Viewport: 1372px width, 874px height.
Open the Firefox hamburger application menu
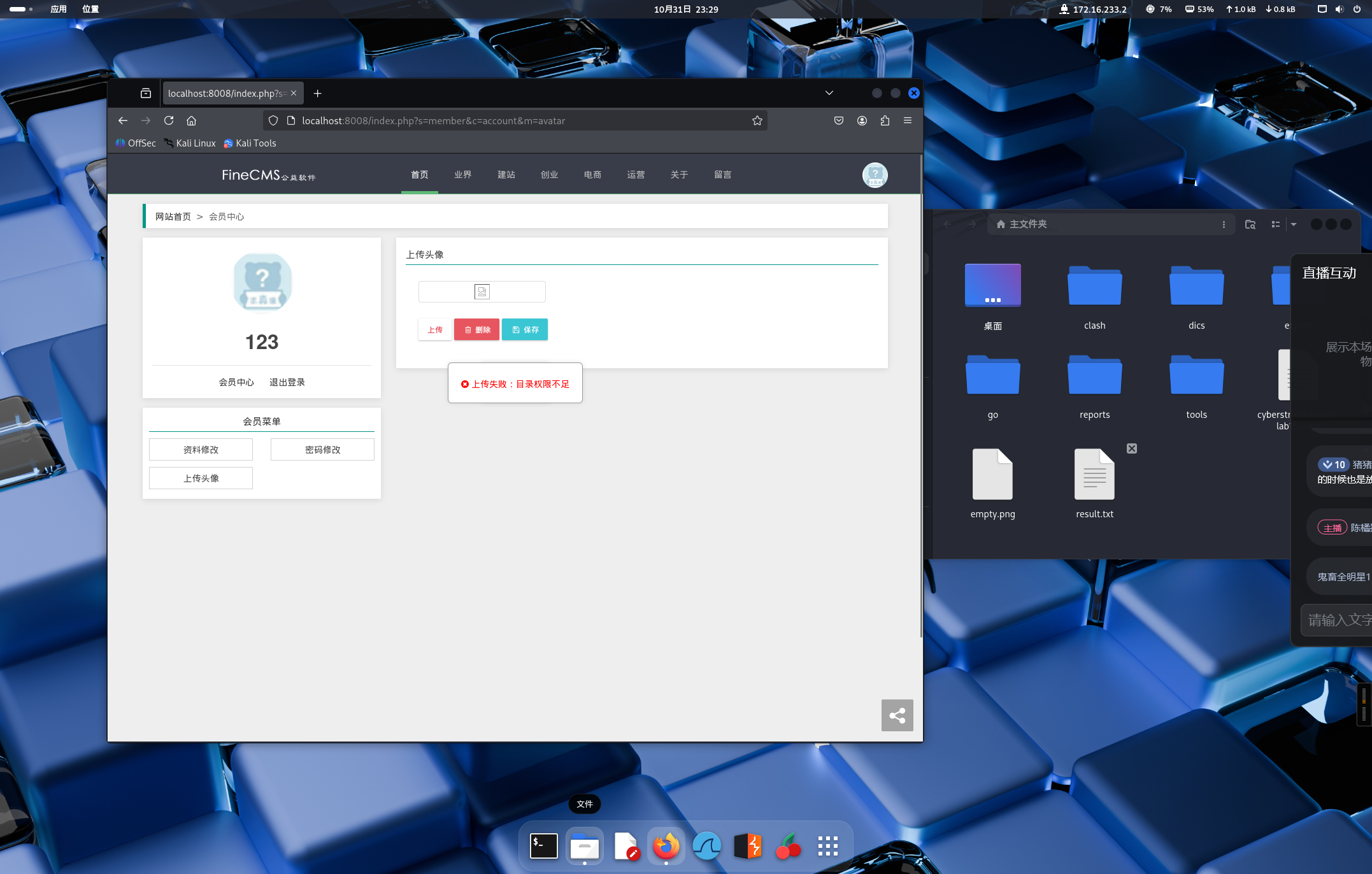point(908,120)
